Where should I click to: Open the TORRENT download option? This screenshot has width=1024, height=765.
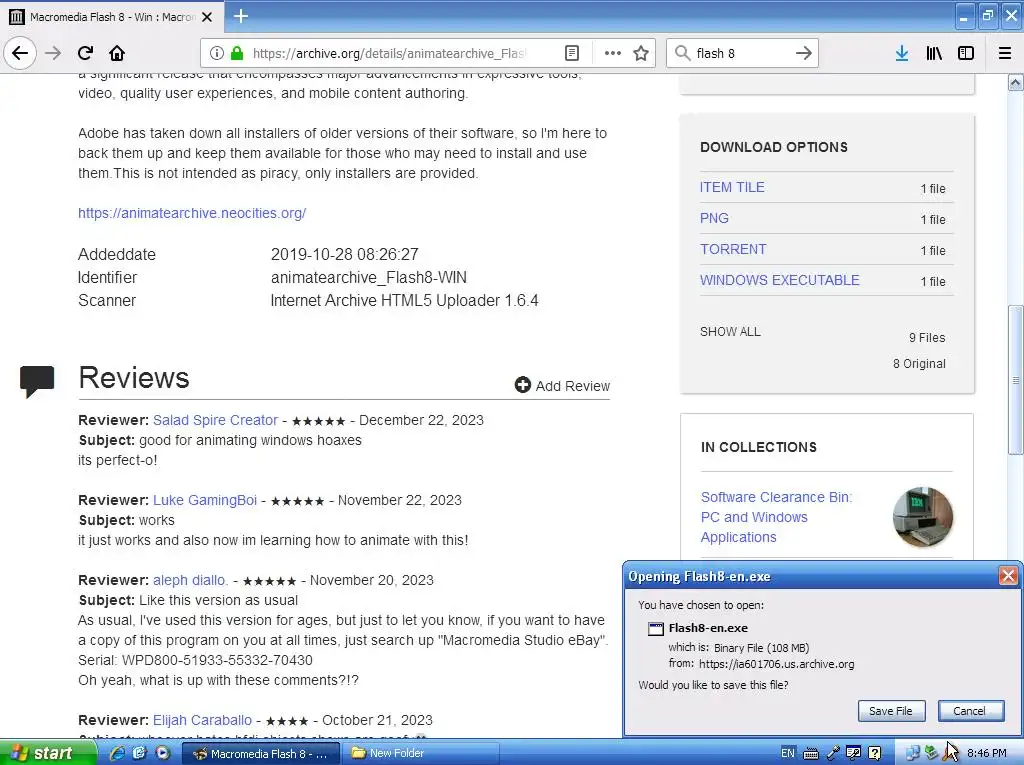(733, 250)
